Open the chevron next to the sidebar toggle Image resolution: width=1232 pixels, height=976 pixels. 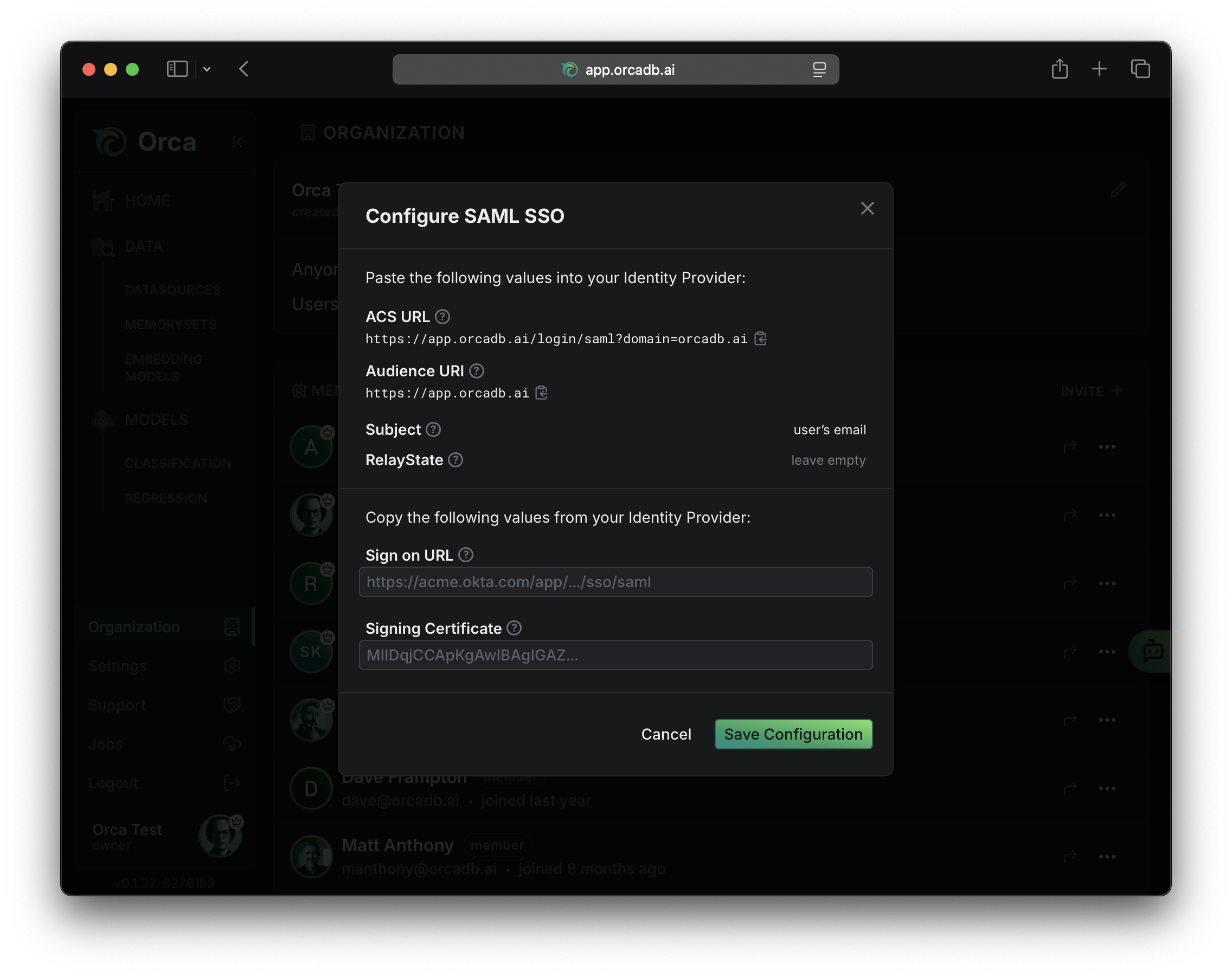tap(208, 69)
